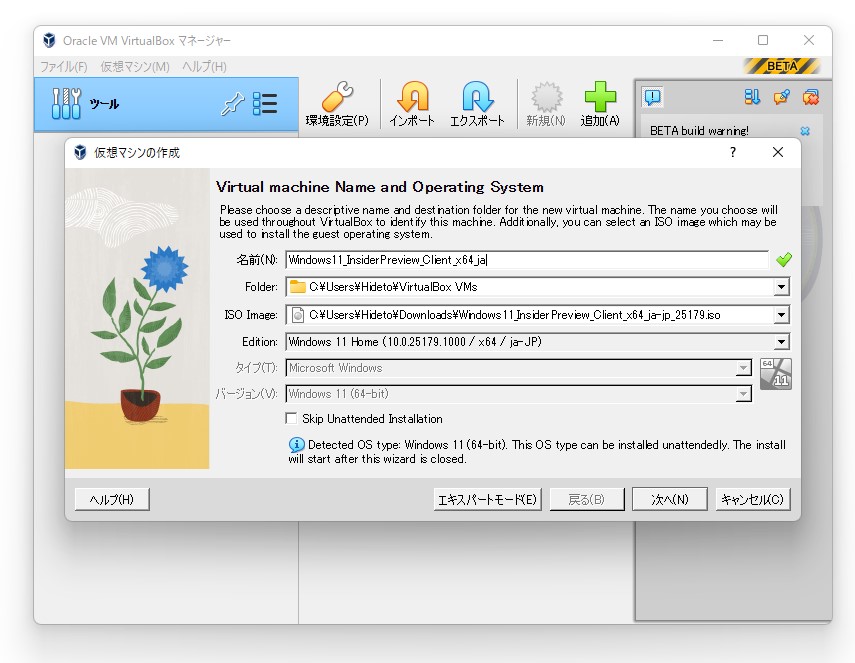Viewport: 855px width, 663px height.
Task: Expand the ISO Image dropdown arrow
Action: click(781, 315)
